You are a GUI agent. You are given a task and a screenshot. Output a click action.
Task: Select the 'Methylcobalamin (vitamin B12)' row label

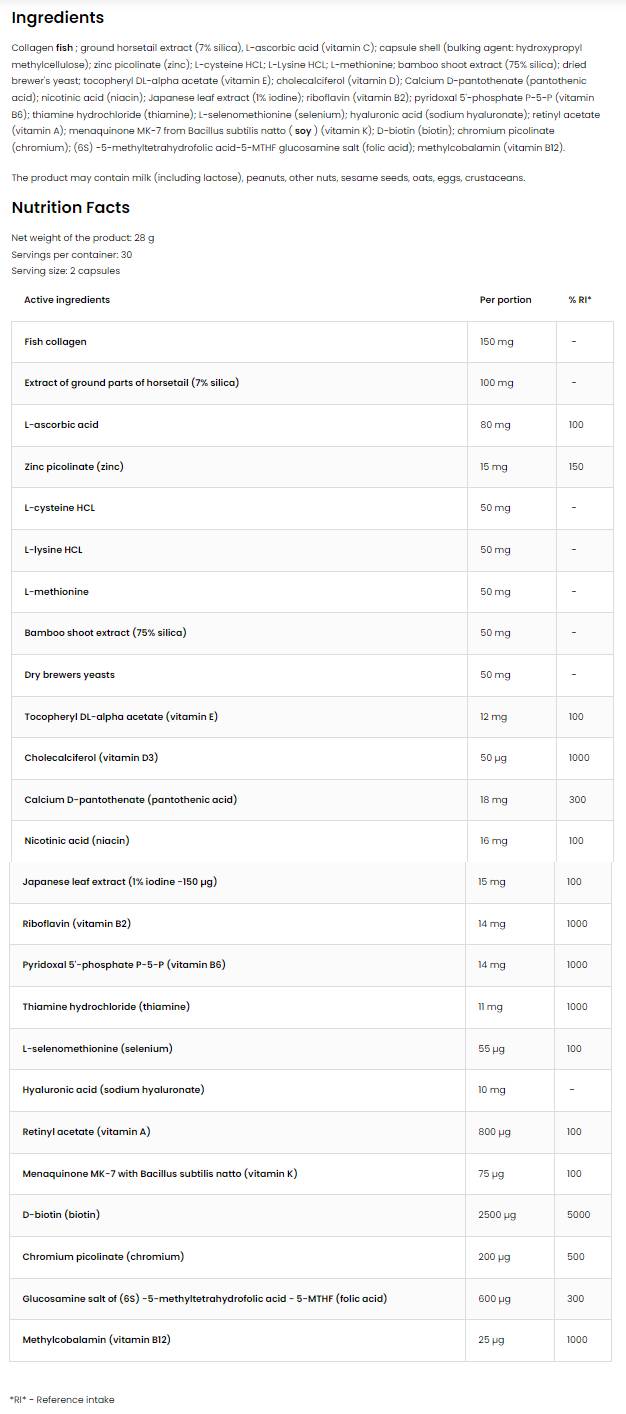(96, 1340)
